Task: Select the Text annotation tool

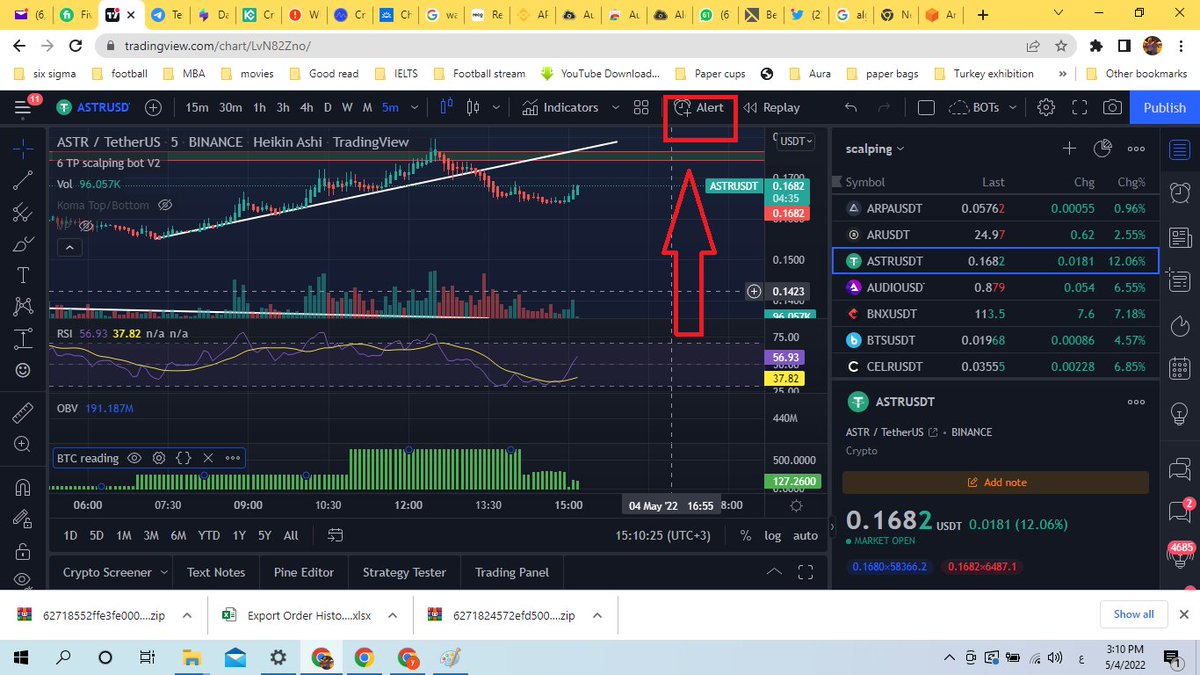Action: pos(23,275)
